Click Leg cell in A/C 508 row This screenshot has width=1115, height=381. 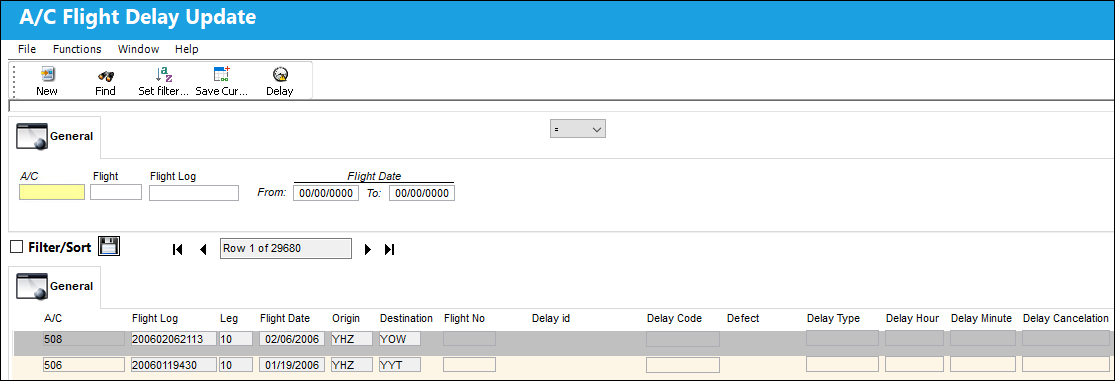(x=236, y=339)
